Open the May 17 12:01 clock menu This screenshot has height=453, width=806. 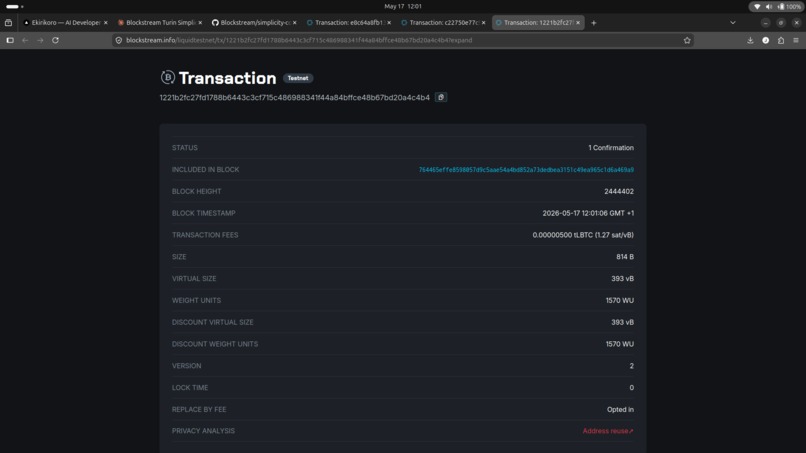click(403, 6)
